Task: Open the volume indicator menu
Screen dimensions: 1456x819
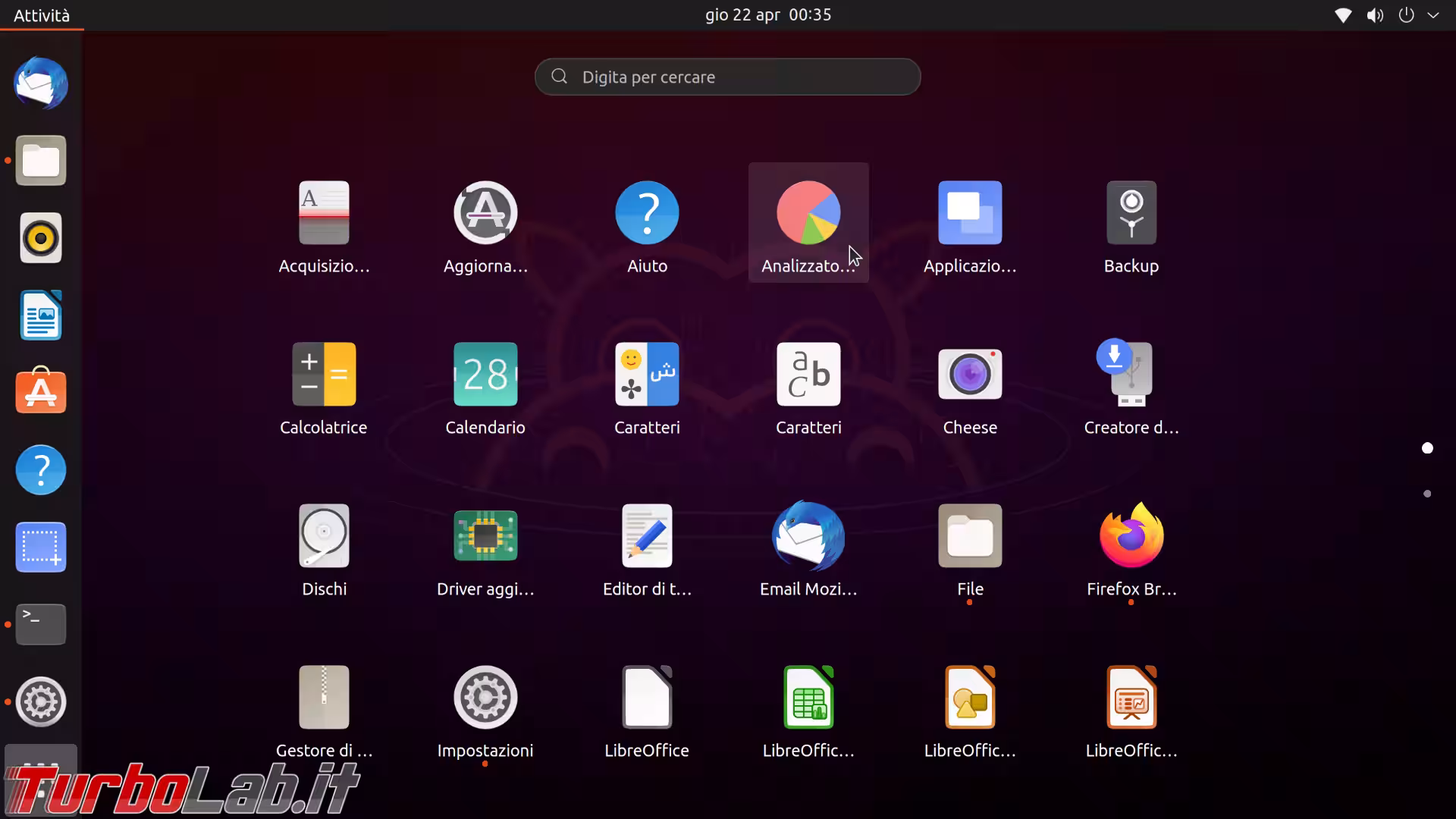Action: (x=1374, y=15)
